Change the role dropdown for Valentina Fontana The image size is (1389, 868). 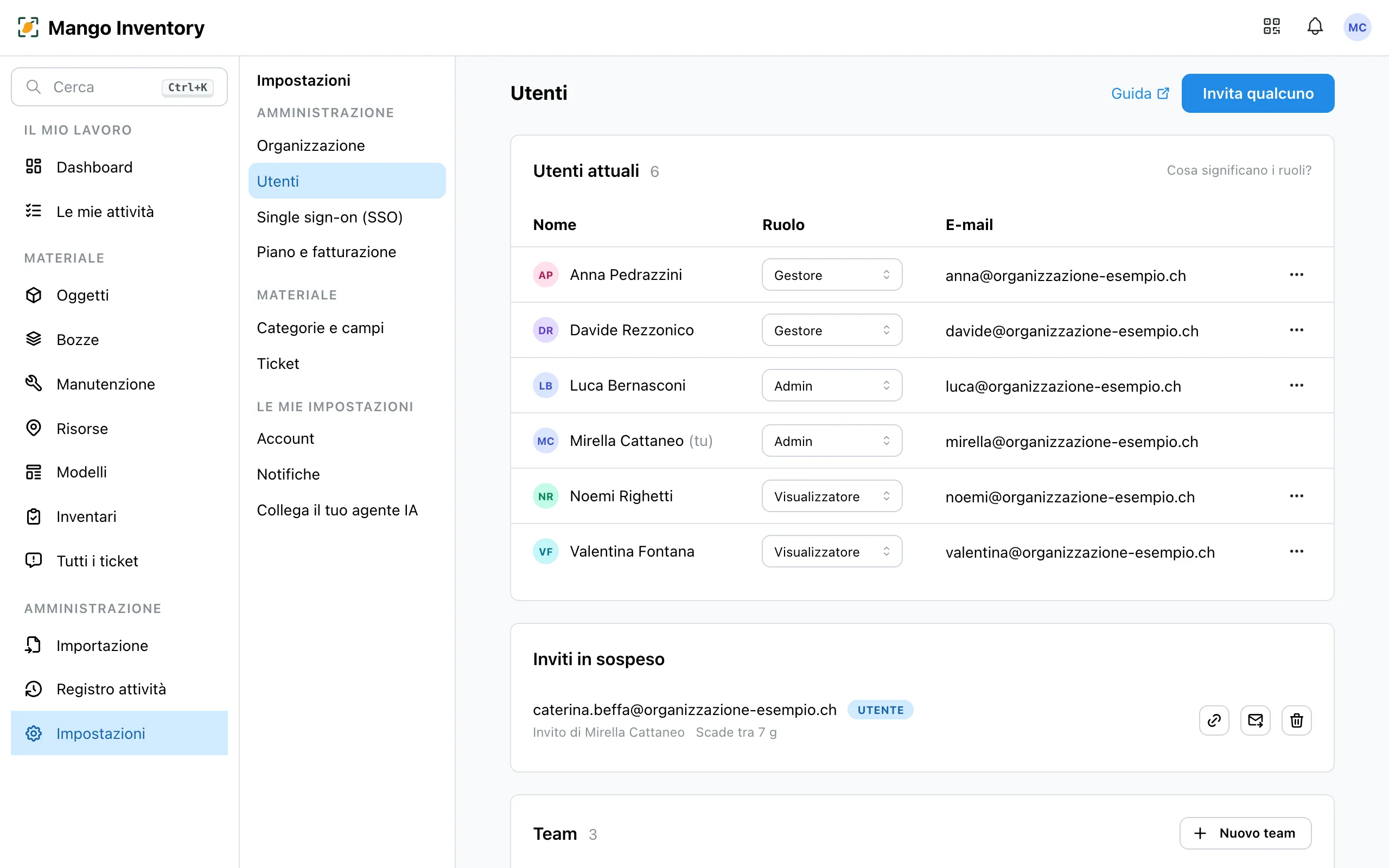(832, 551)
